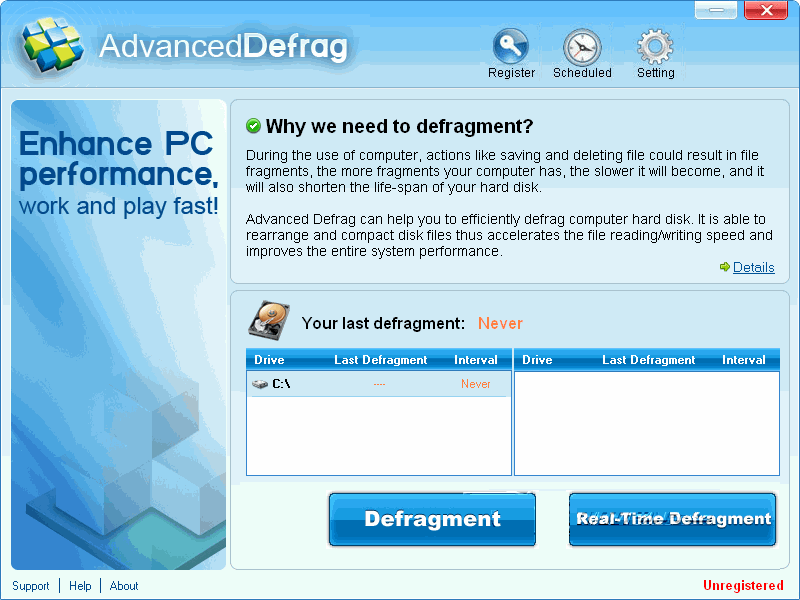Click the green checkmark icon by the heading
Viewport: 800px width, 600px height.
(x=253, y=126)
